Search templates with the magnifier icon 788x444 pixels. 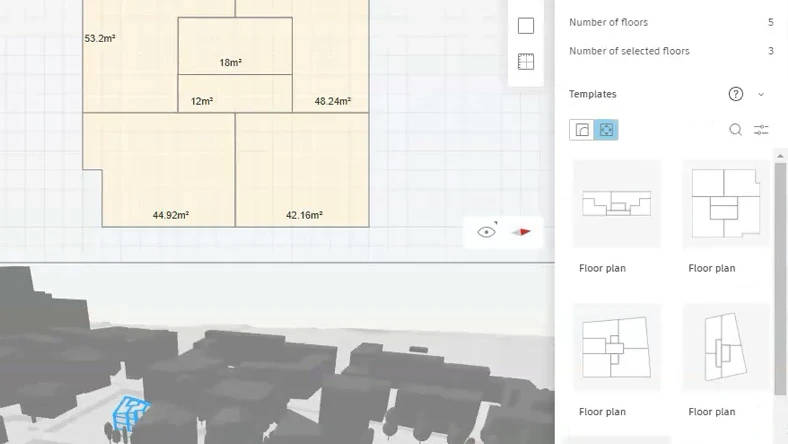(735, 130)
